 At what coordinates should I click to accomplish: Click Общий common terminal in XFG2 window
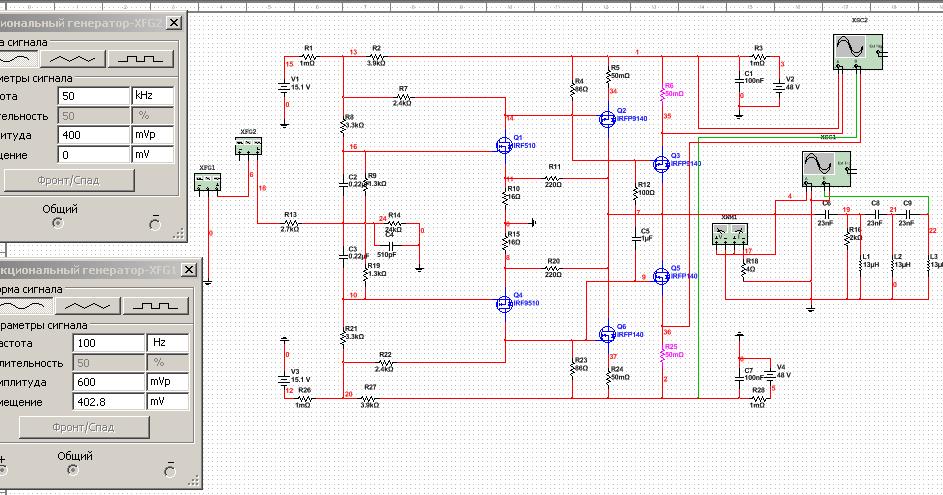coord(58,223)
